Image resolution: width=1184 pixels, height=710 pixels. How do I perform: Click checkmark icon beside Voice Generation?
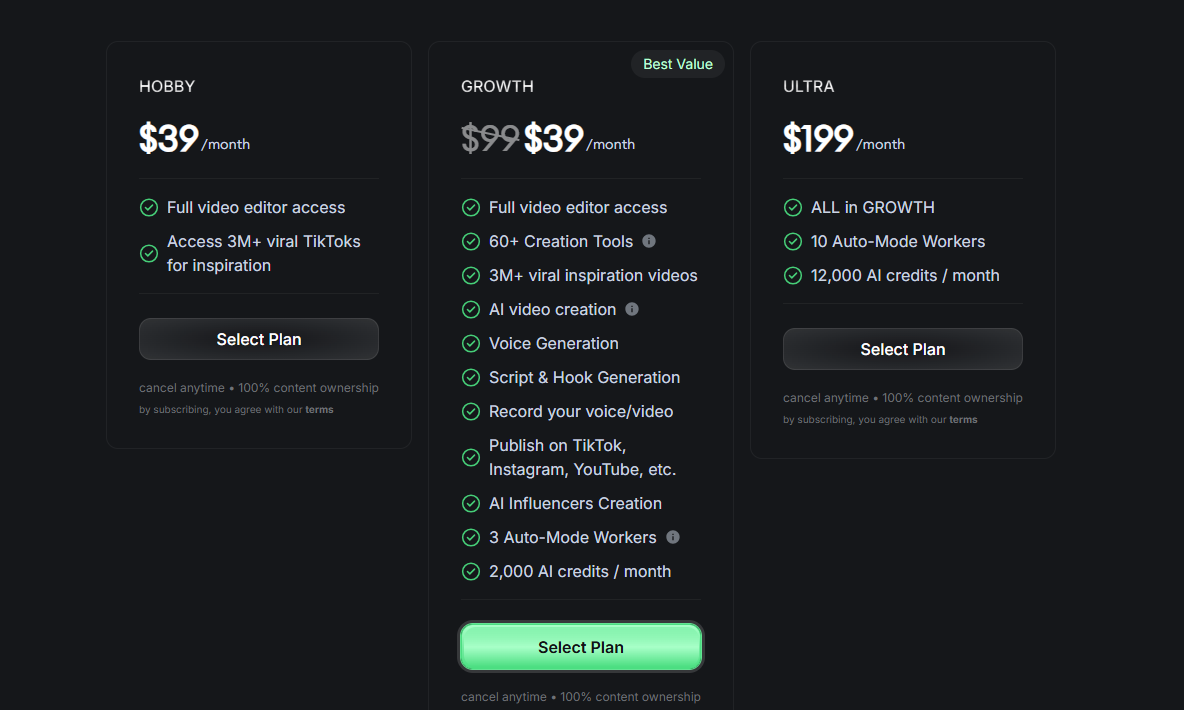[470, 344]
